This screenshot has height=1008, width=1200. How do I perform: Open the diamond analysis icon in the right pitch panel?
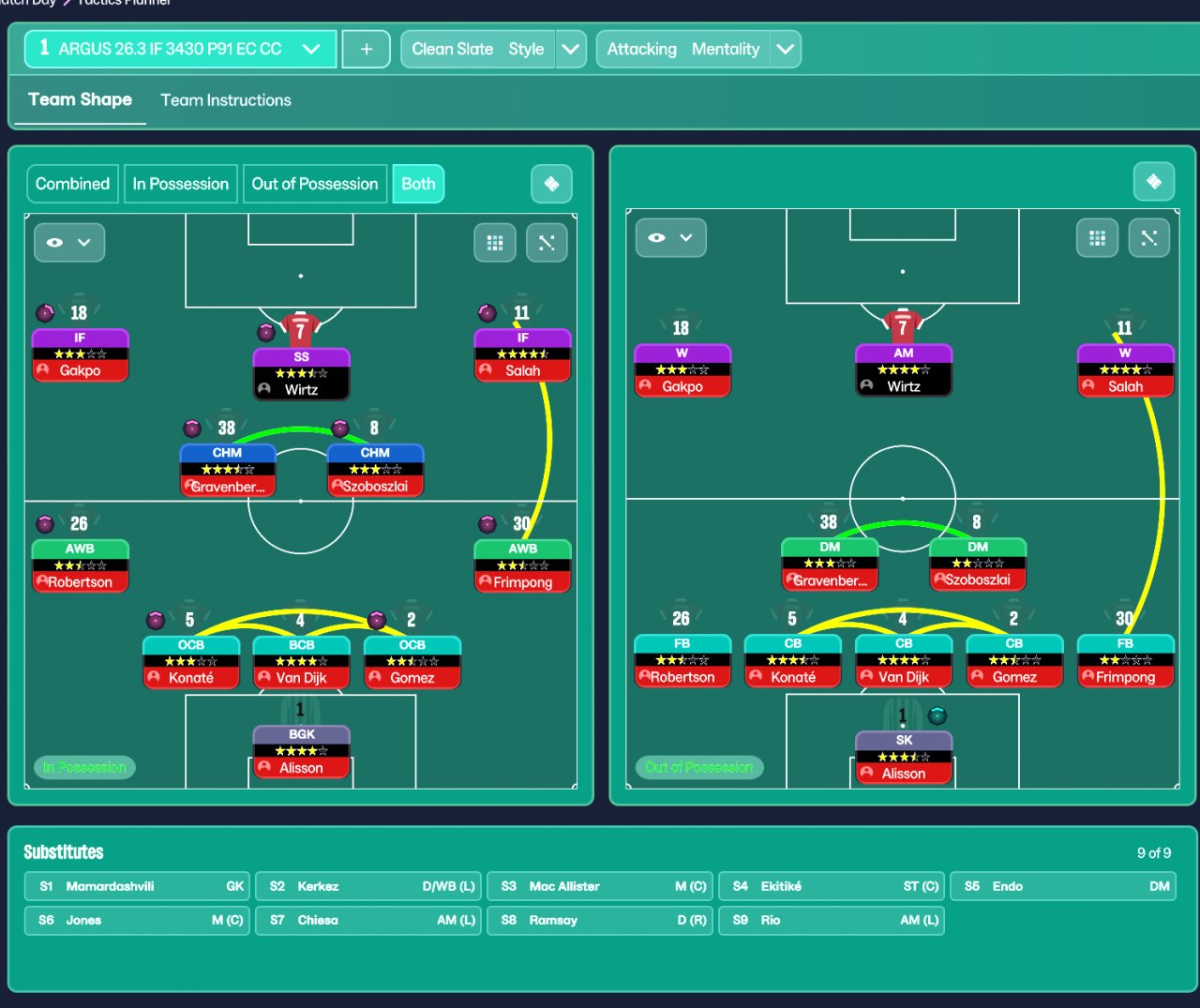[x=1154, y=181]
